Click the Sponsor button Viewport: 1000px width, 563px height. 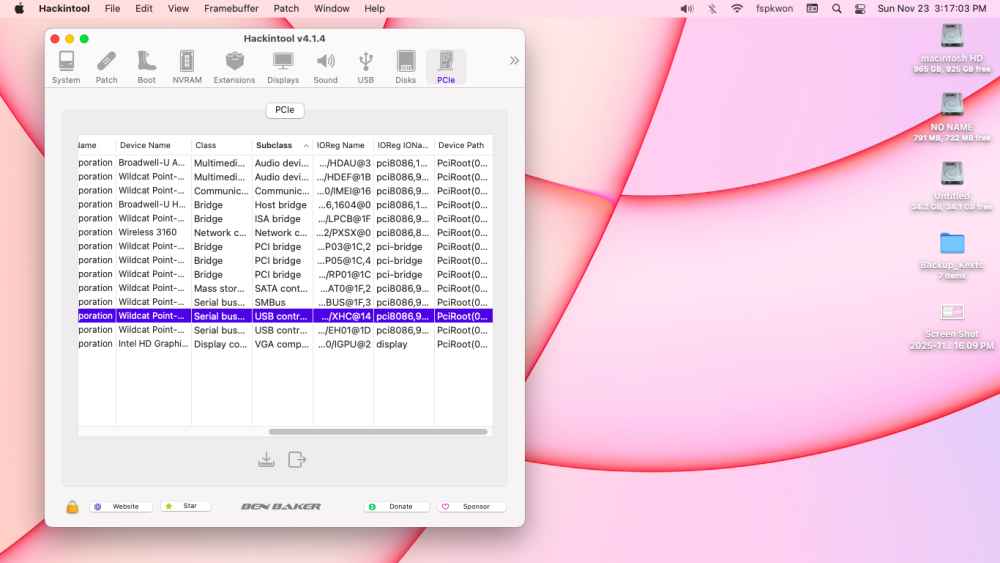(x=471, y=506)
